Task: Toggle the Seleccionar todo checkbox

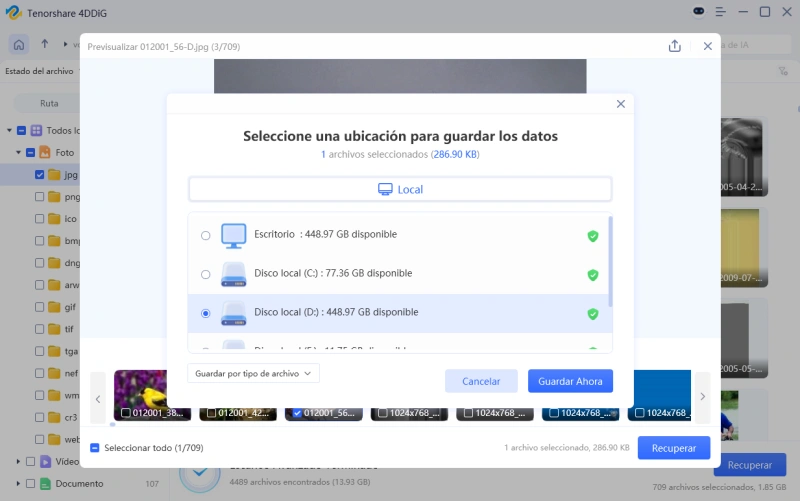Action: click(x=94, y=447)
